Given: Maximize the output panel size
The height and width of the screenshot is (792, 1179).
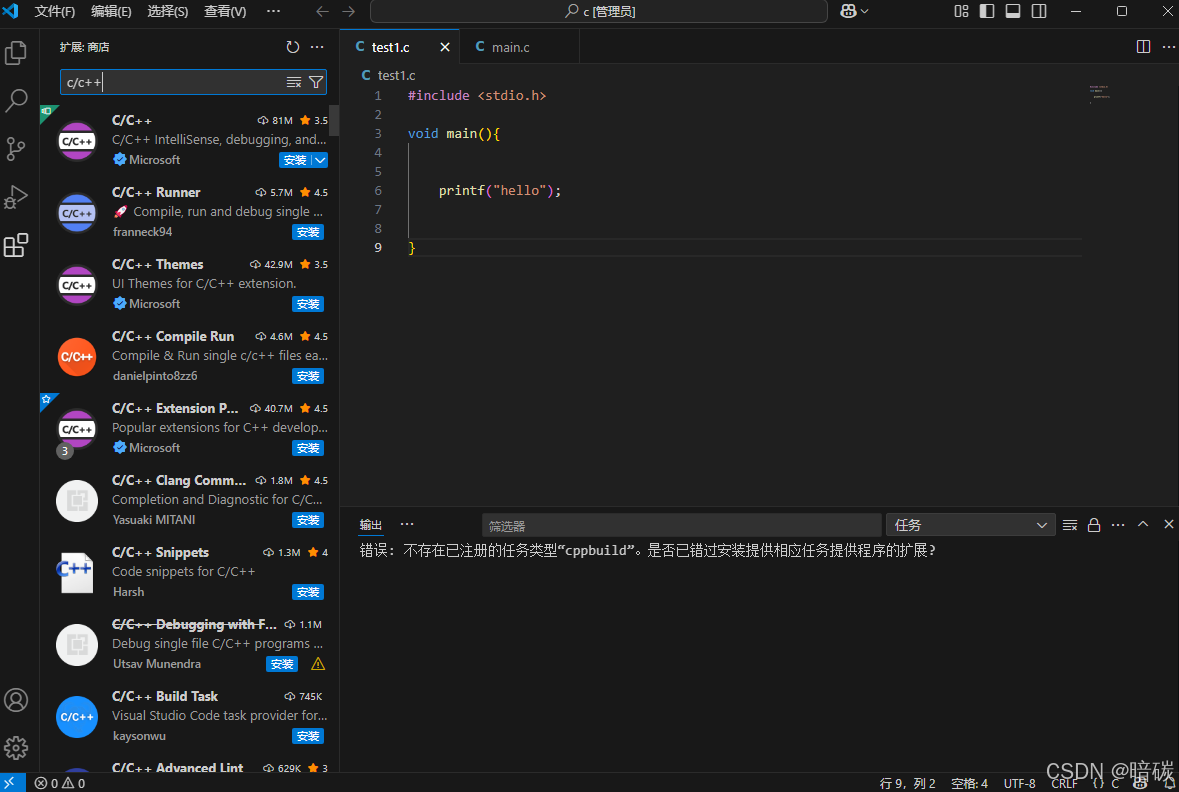Looking at the screenshot, I should tap(1143, 524).
